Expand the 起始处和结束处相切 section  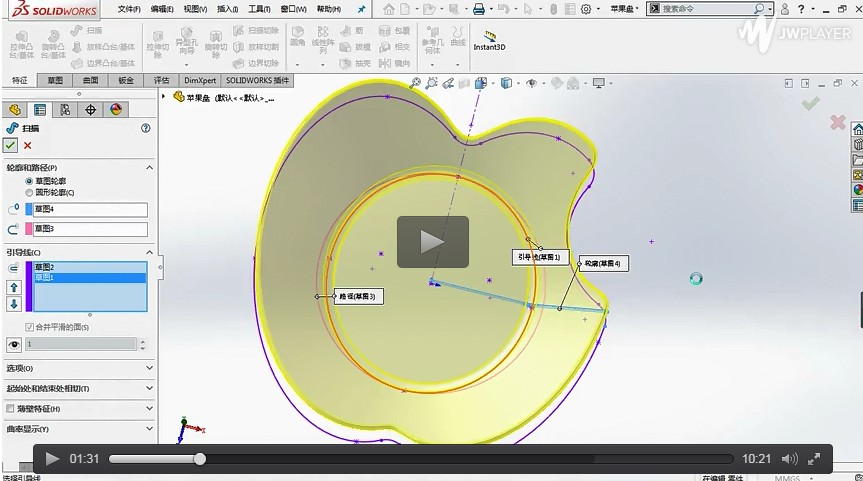point(80,388)
